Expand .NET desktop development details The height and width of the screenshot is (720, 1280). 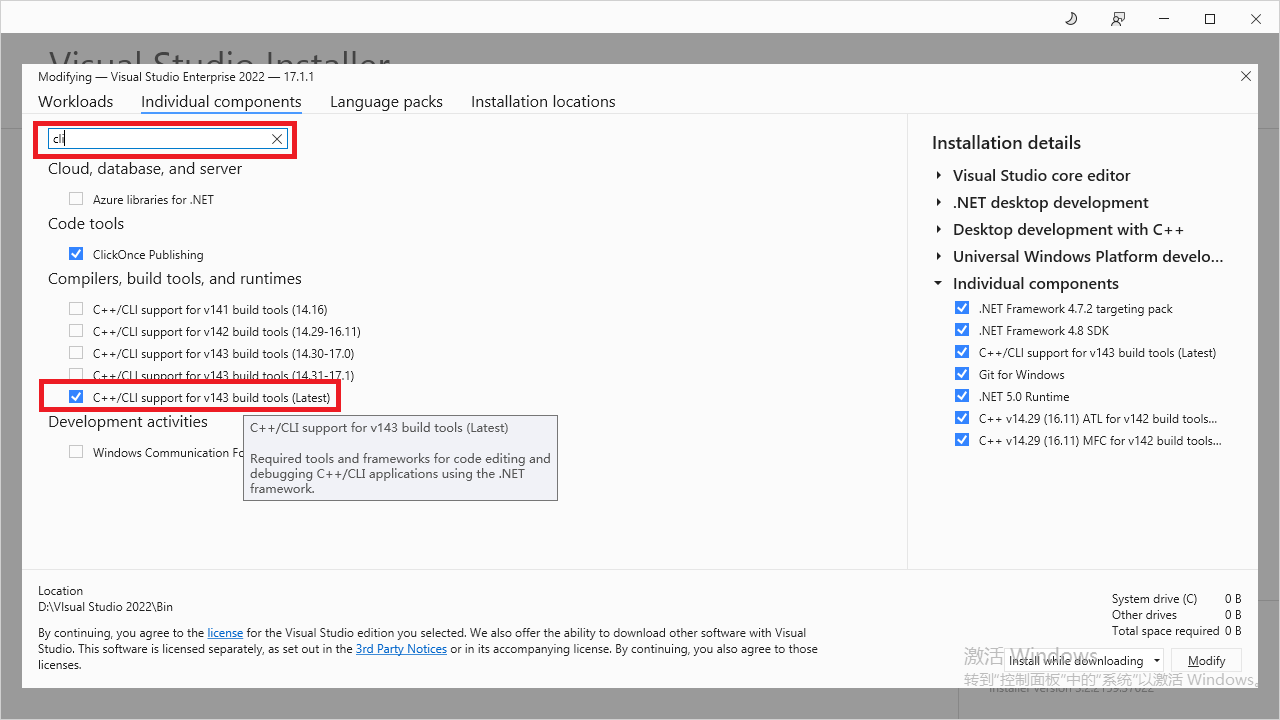pyautogui.click(x=939, y=202)
